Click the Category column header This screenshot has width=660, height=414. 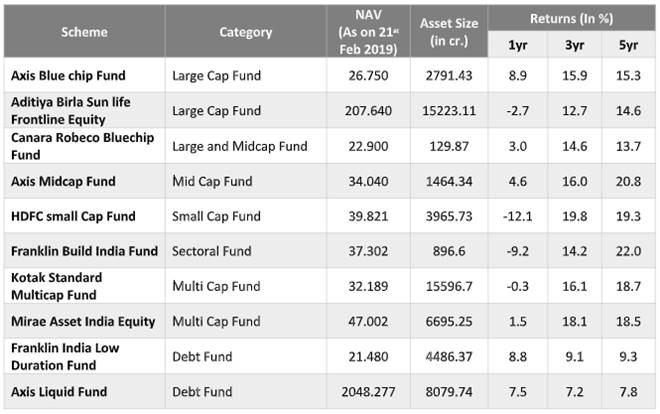[x=246, y=32]
